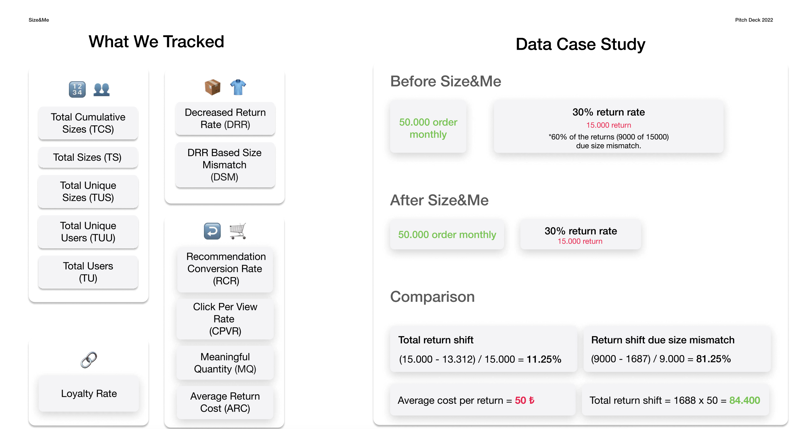This screenshot has height=429, width=800.
Task: Select Decreased Return Rate (DRR) card
Action: tap(225, 119)
